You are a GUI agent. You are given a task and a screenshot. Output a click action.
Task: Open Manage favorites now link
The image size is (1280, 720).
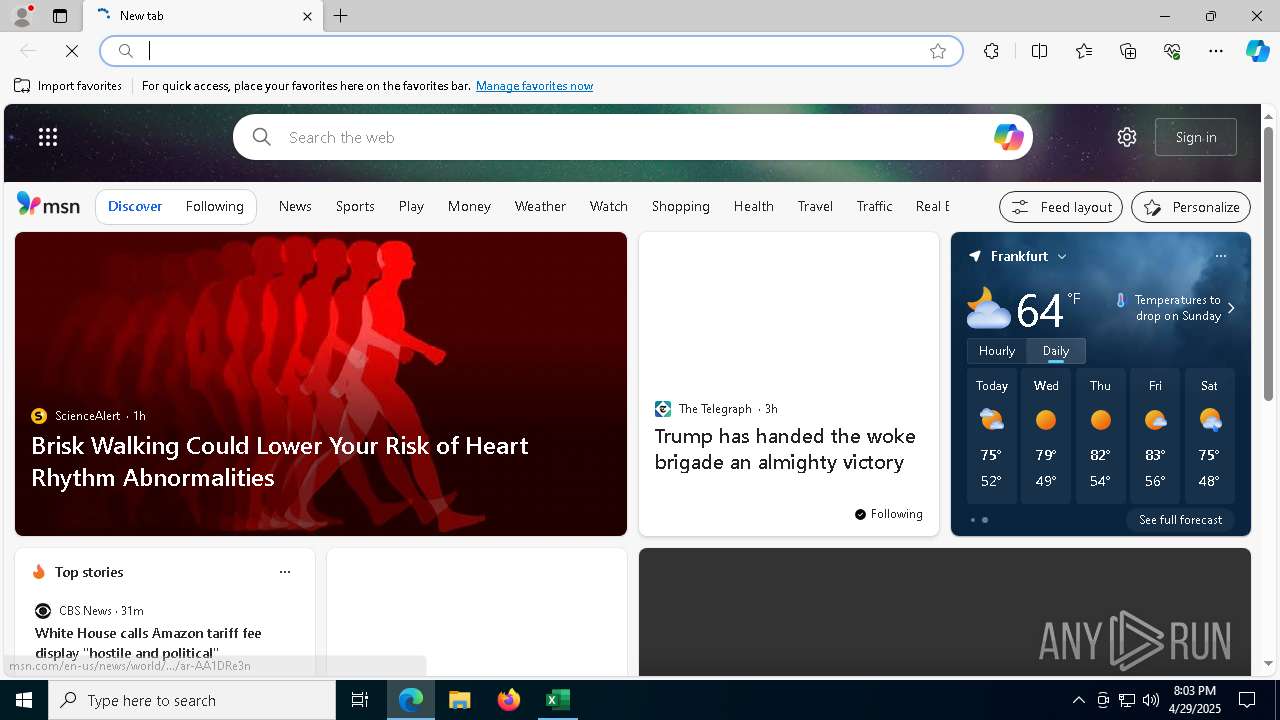tap(534, 86)
